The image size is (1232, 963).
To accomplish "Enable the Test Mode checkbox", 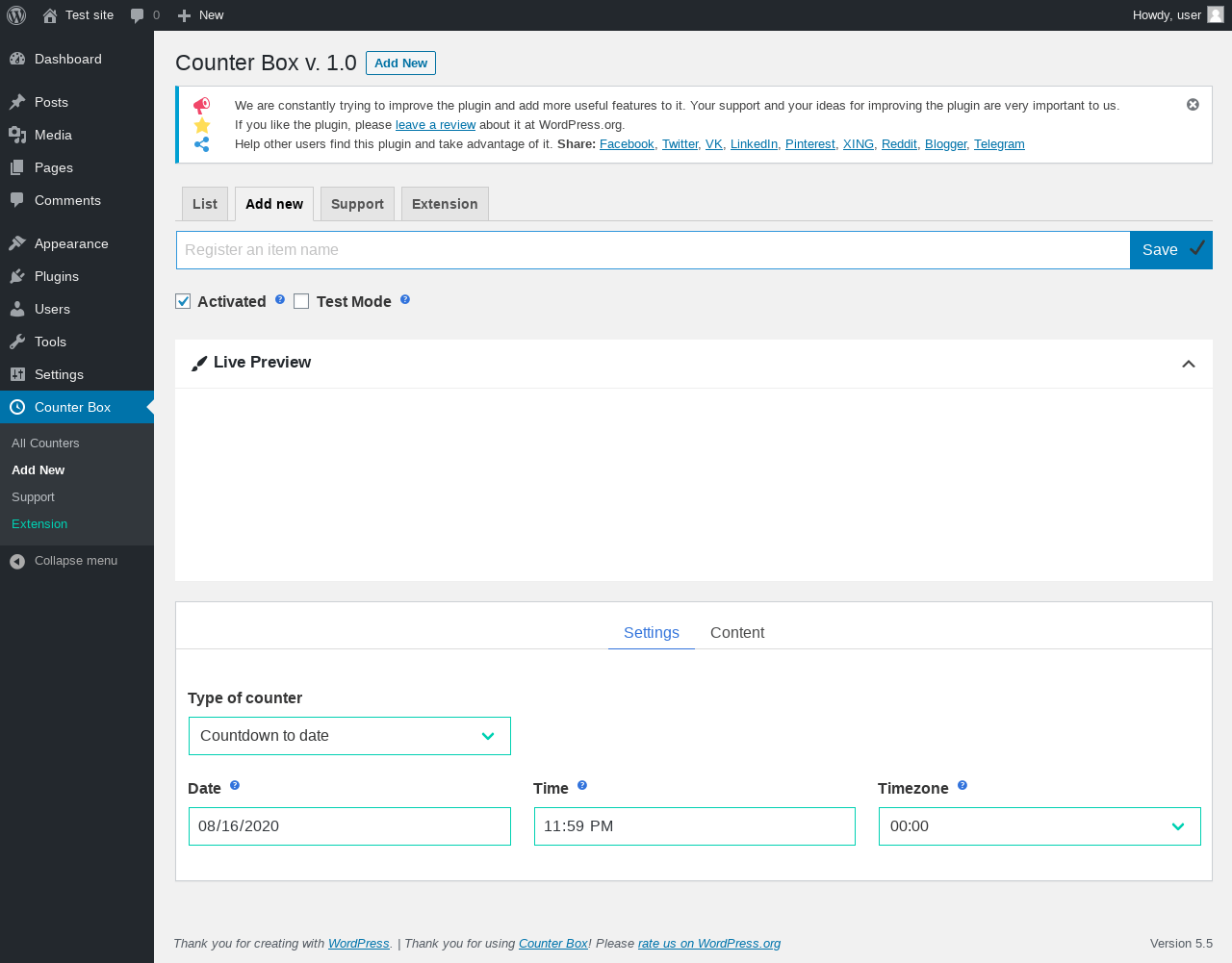I will [x=301, y=301].
